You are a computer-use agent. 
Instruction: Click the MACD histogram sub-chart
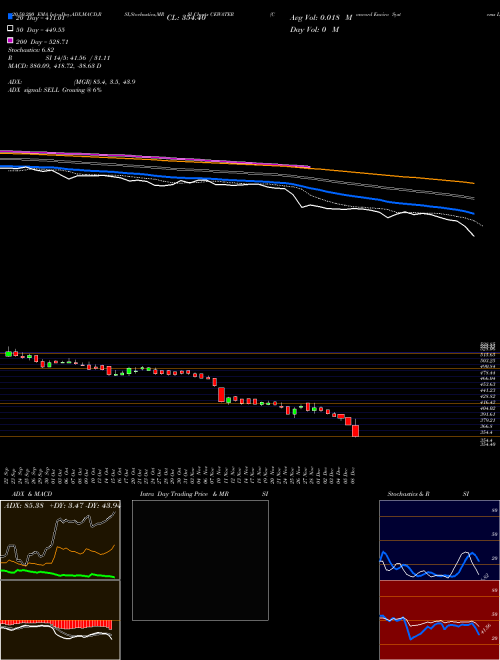click(60, 620)
